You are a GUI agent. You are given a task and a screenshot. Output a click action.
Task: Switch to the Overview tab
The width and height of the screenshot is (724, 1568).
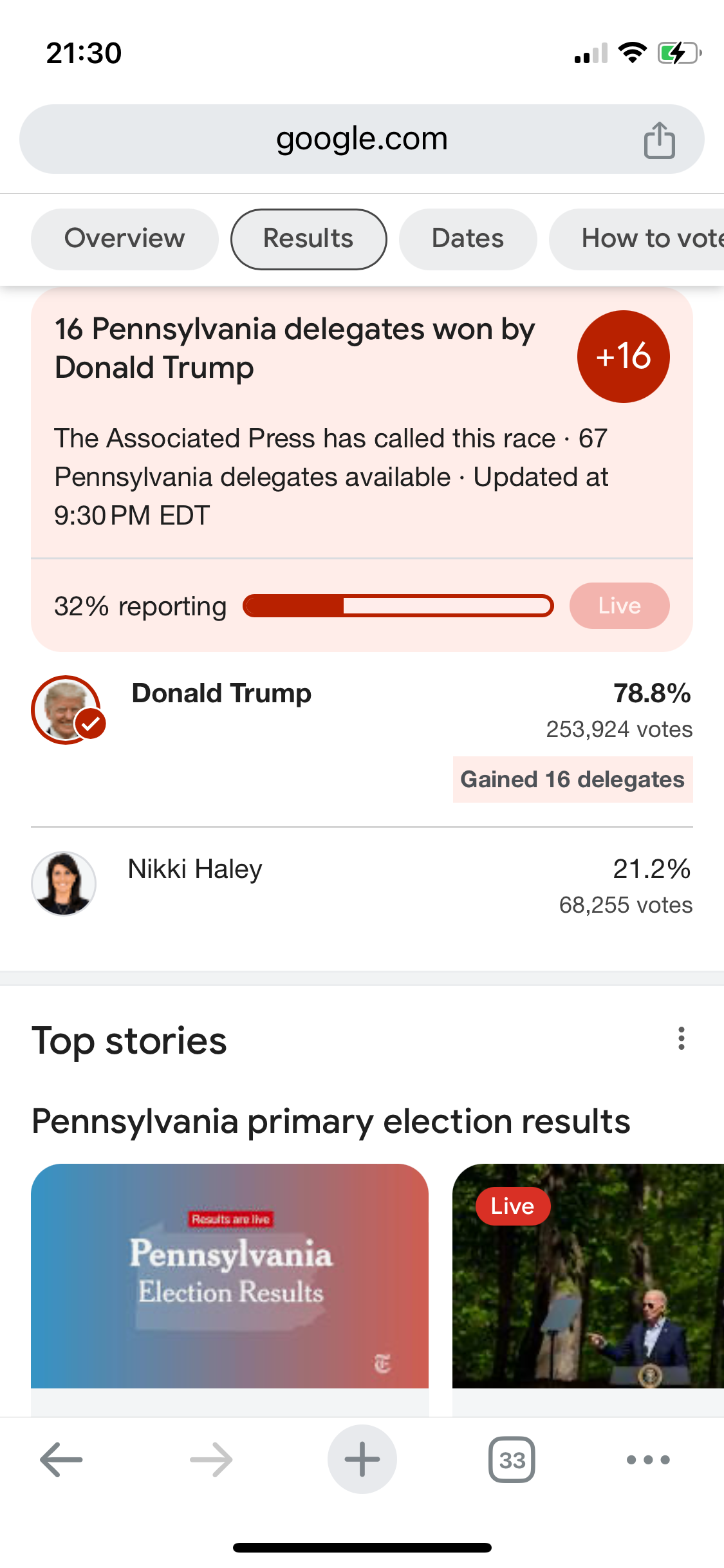(124, 239)
